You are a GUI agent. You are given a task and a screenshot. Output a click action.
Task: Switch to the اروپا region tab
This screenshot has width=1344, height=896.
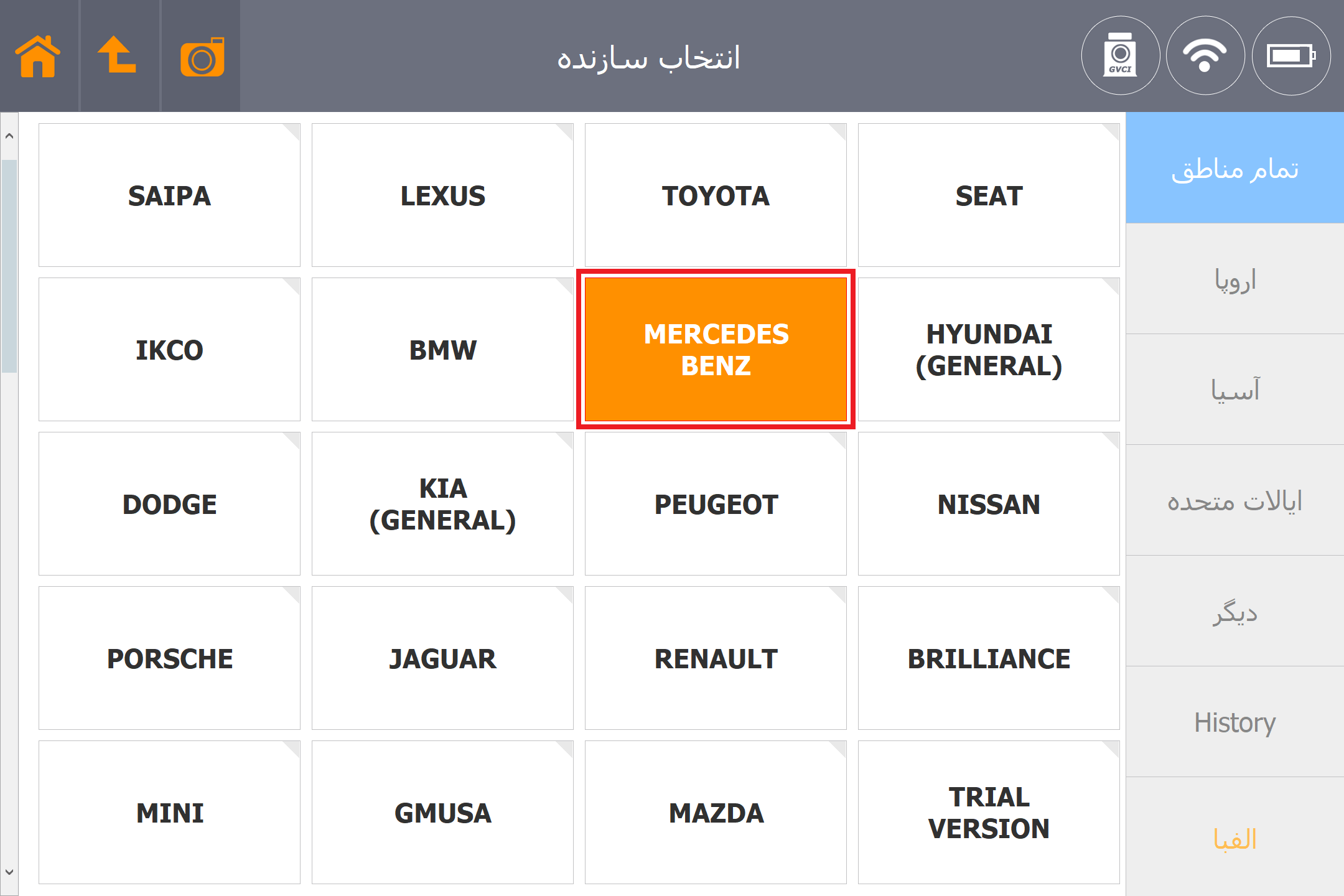pyautogui.click(x=1234, y=279)
